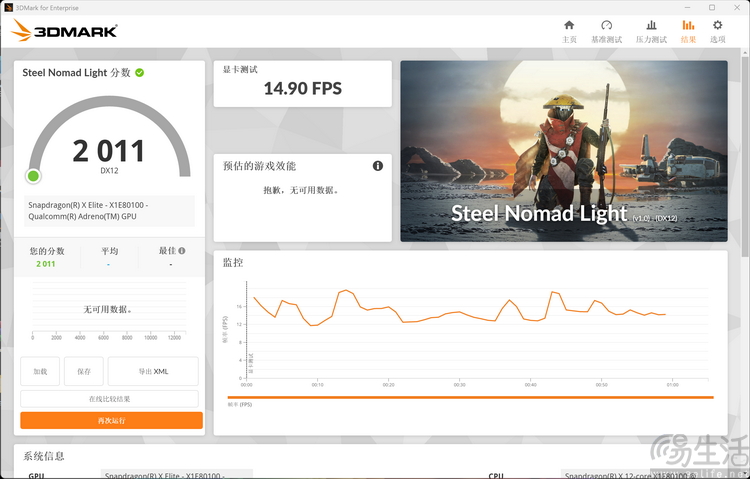Click the Snapdragon X Elite GPU name box
The height and width of the screenshot is (479, 750).
[110, 211]
